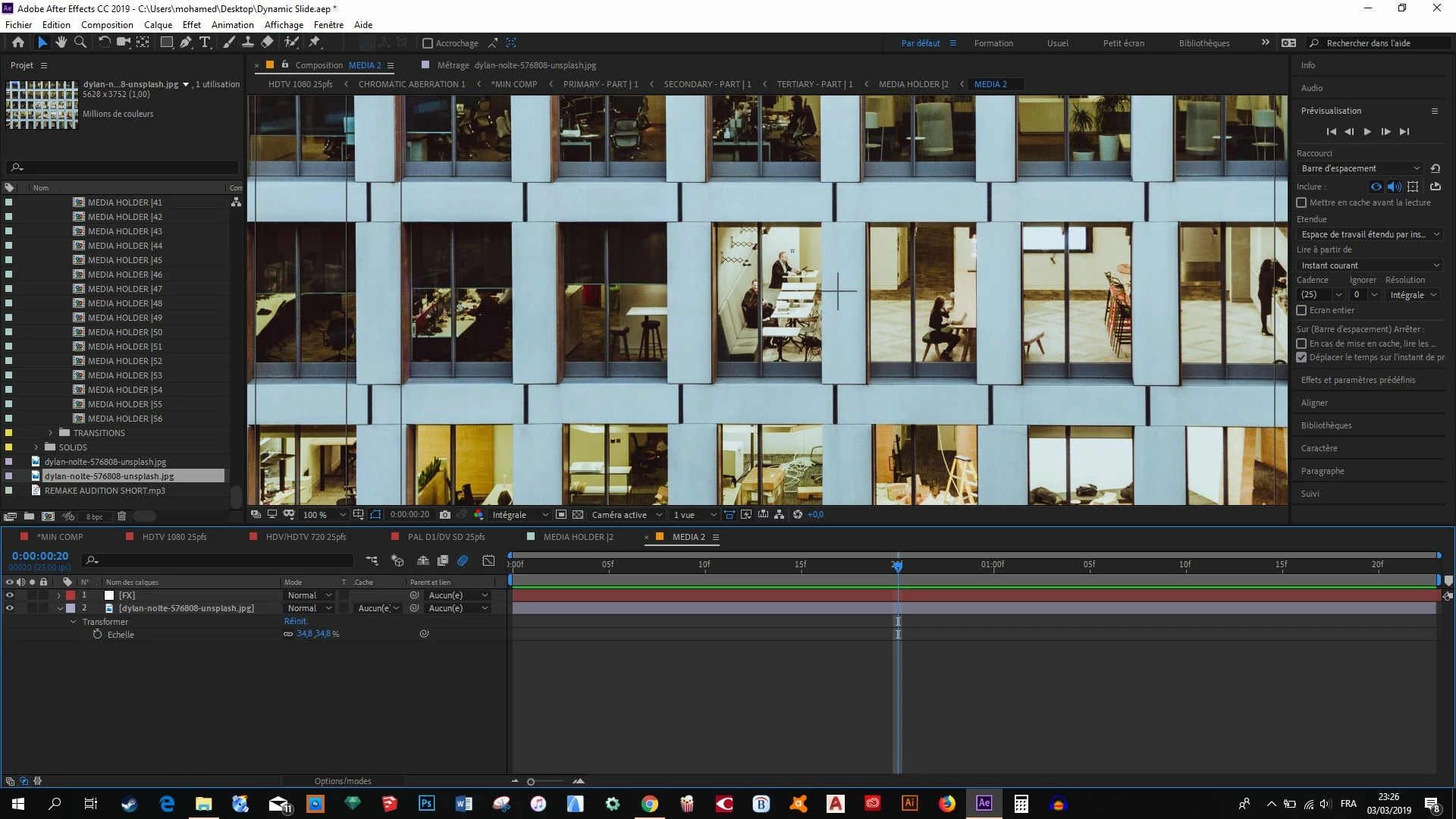The height and width of the screenshot is (819, 1456).
Task: Select the horizontal Type tool
Action: tap(205, 42)
